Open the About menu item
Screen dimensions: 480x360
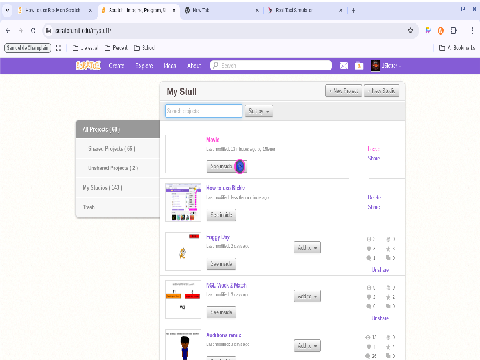click(194, 66)
